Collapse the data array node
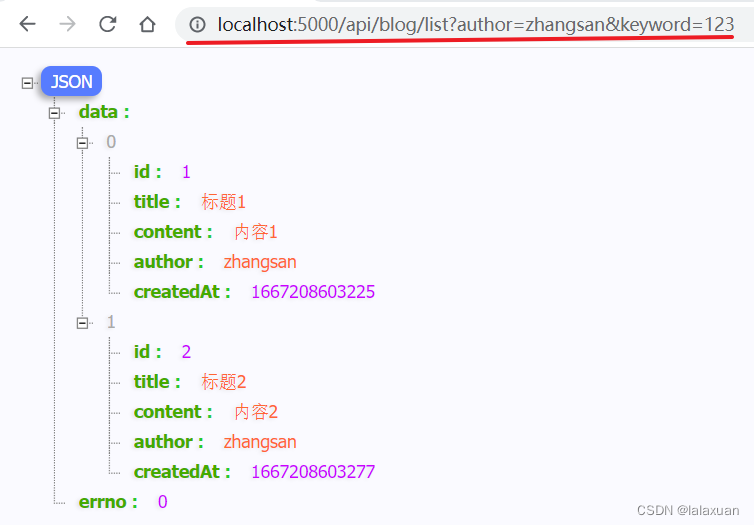 tap(54, 113)
